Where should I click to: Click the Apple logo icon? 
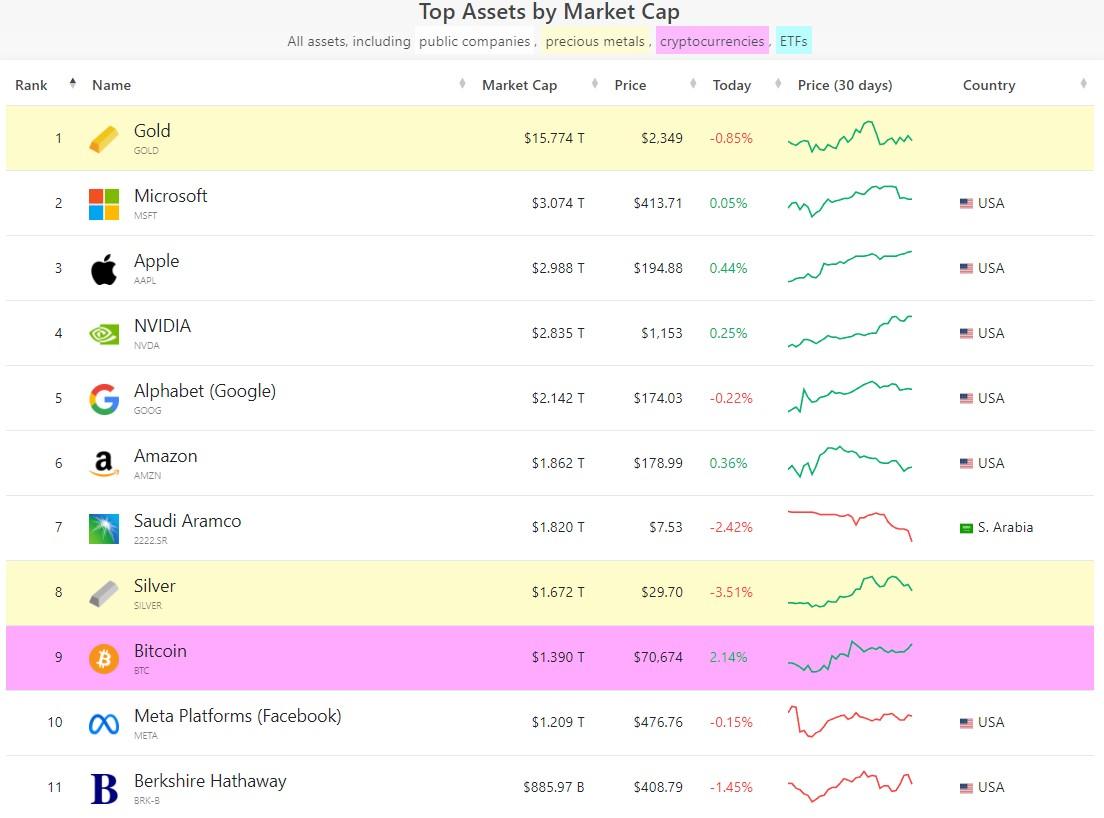(104, 269)
